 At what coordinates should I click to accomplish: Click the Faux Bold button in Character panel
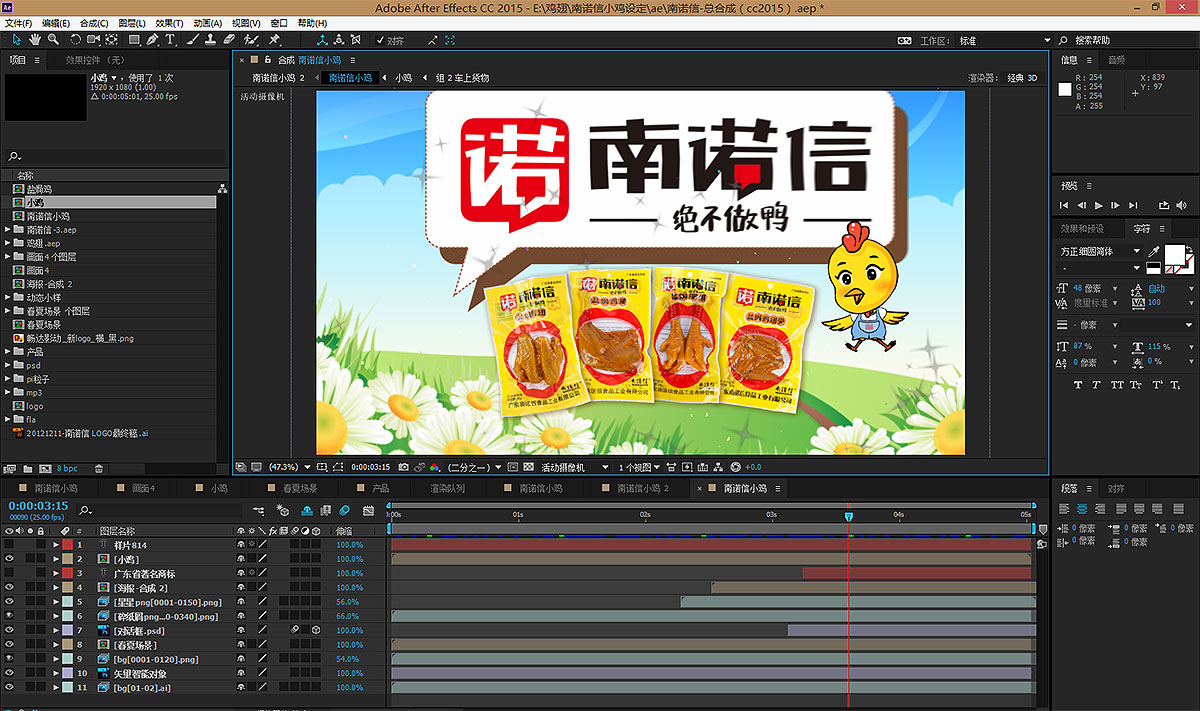click(x=1078, y=385)
